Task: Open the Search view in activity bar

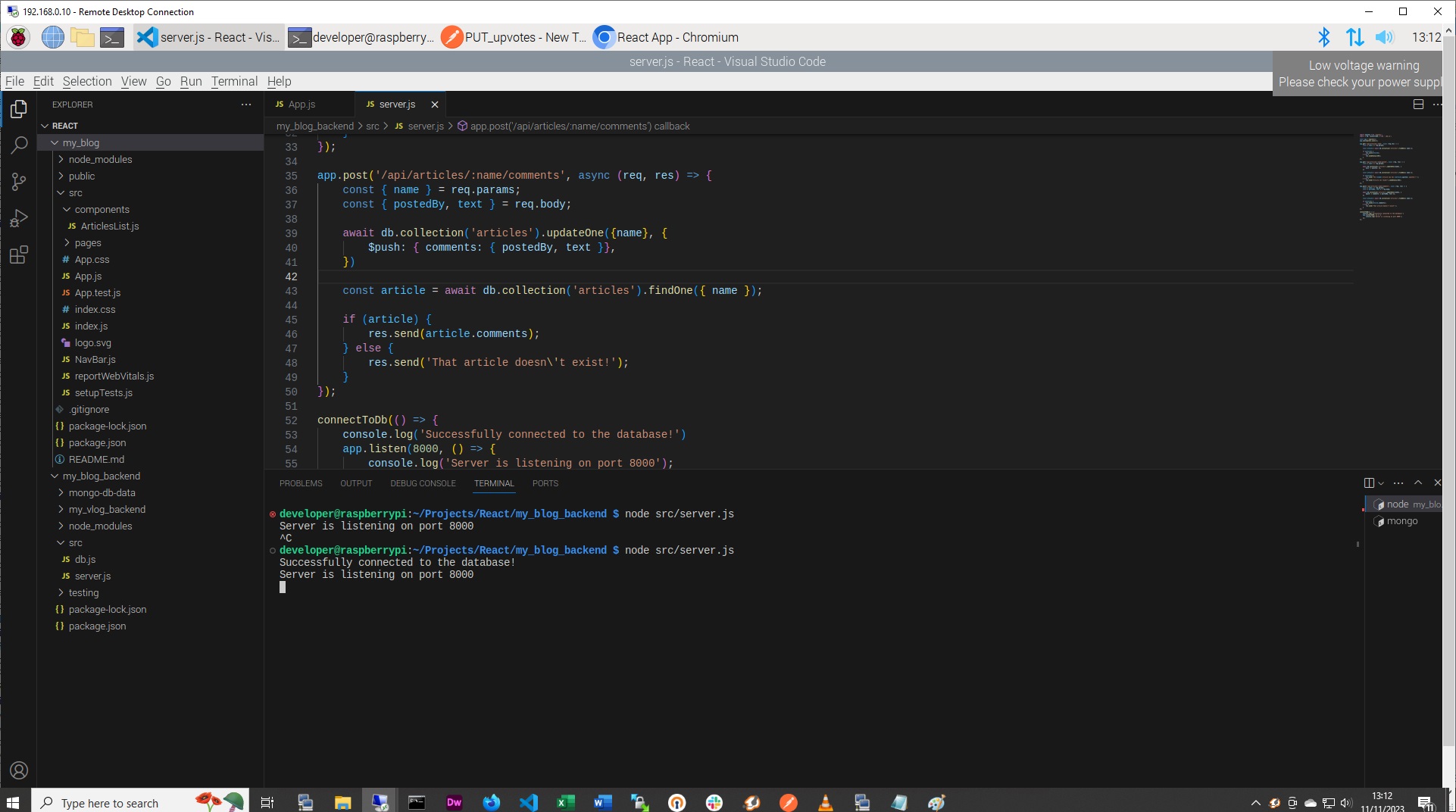Action: 19,145
